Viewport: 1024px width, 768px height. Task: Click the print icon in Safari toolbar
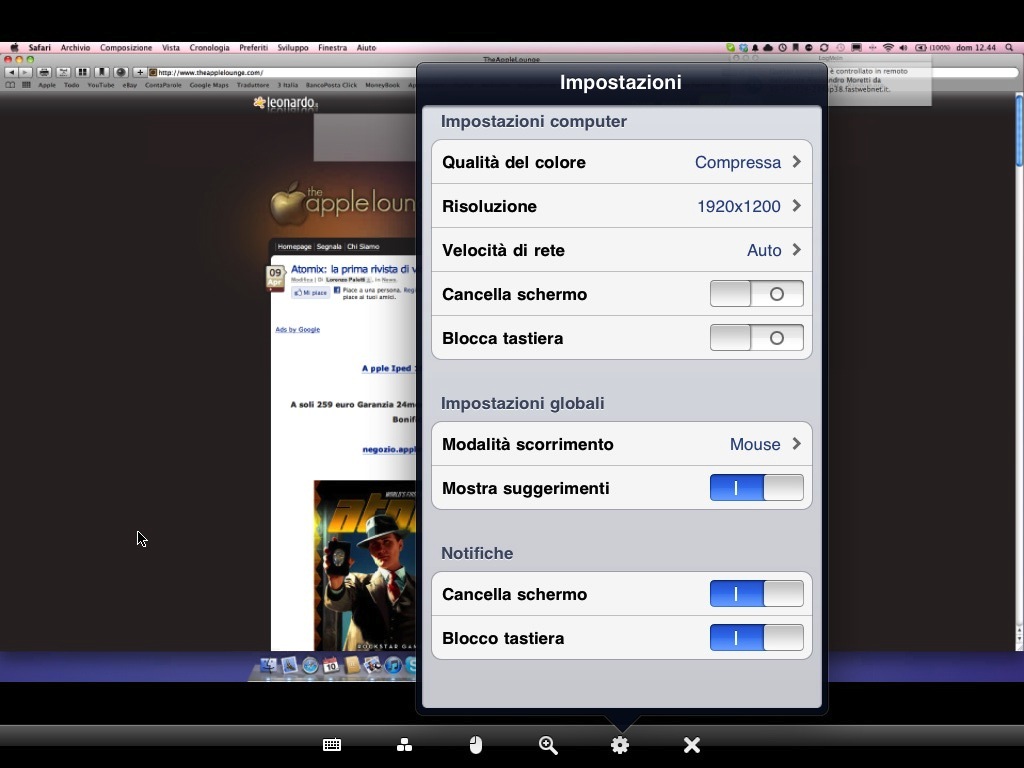coord(44,72)
